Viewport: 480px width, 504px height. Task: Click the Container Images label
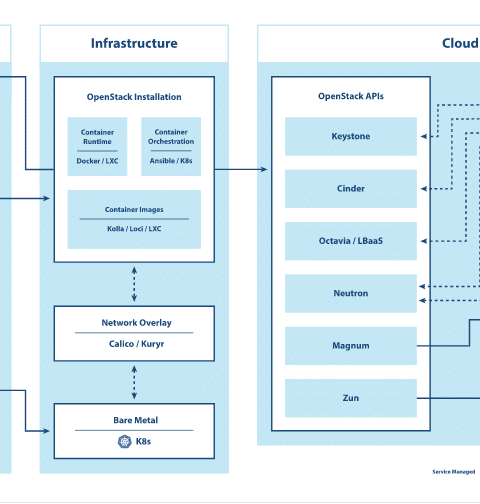(134, 210)
